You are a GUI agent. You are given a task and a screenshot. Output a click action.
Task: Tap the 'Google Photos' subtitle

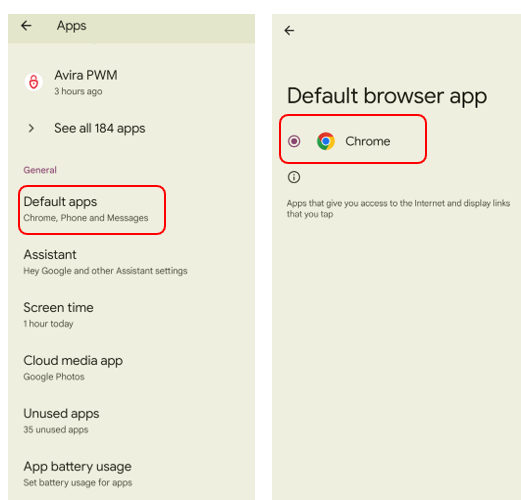[54, 377]
